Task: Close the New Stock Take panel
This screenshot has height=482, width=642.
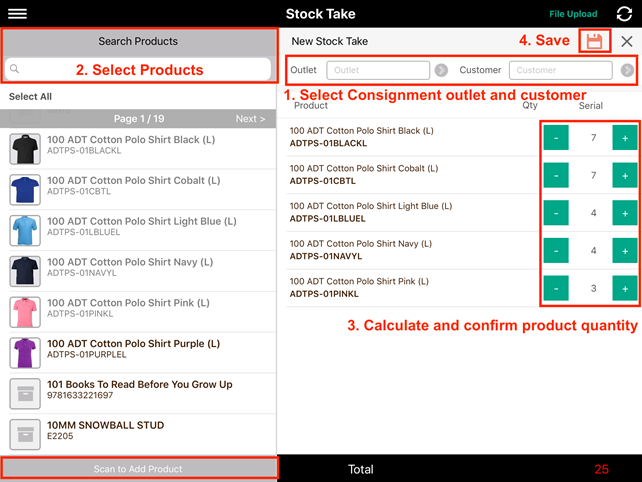Action: [x=626, y=41]
